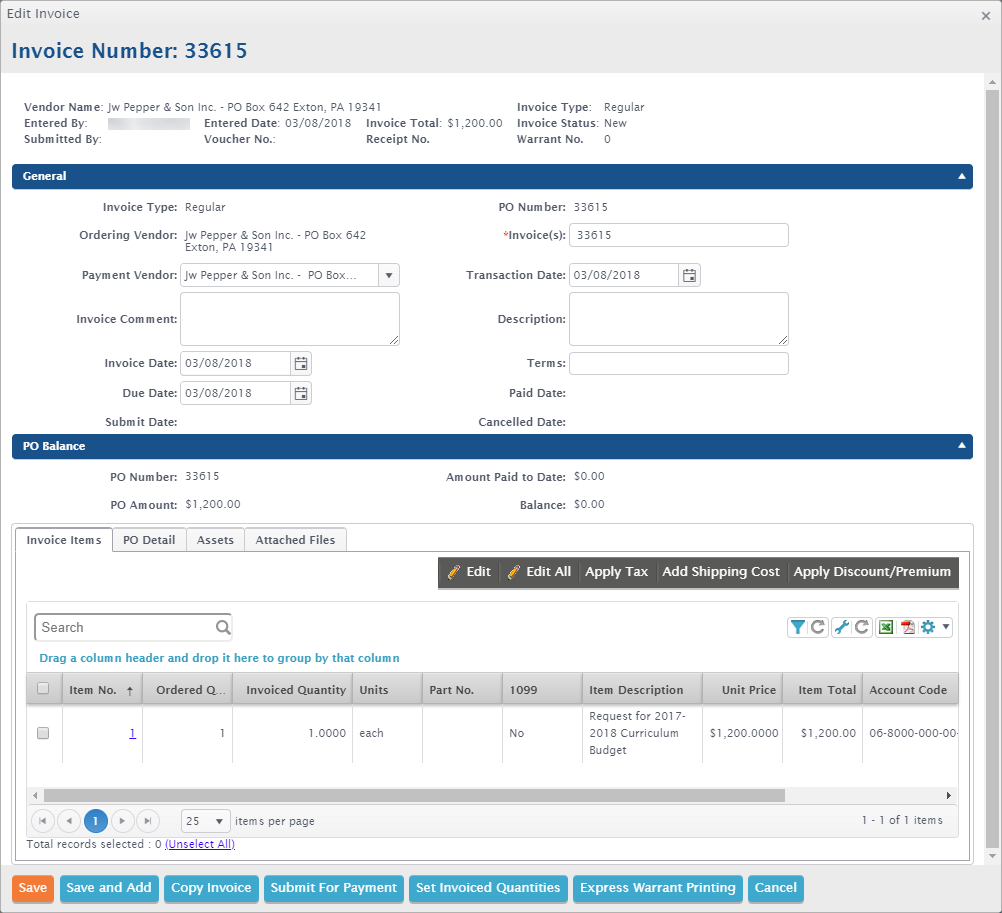Open the grid filter funnel icon
1002x913 pixels.
pyautogui.click(x=798, y=627)
